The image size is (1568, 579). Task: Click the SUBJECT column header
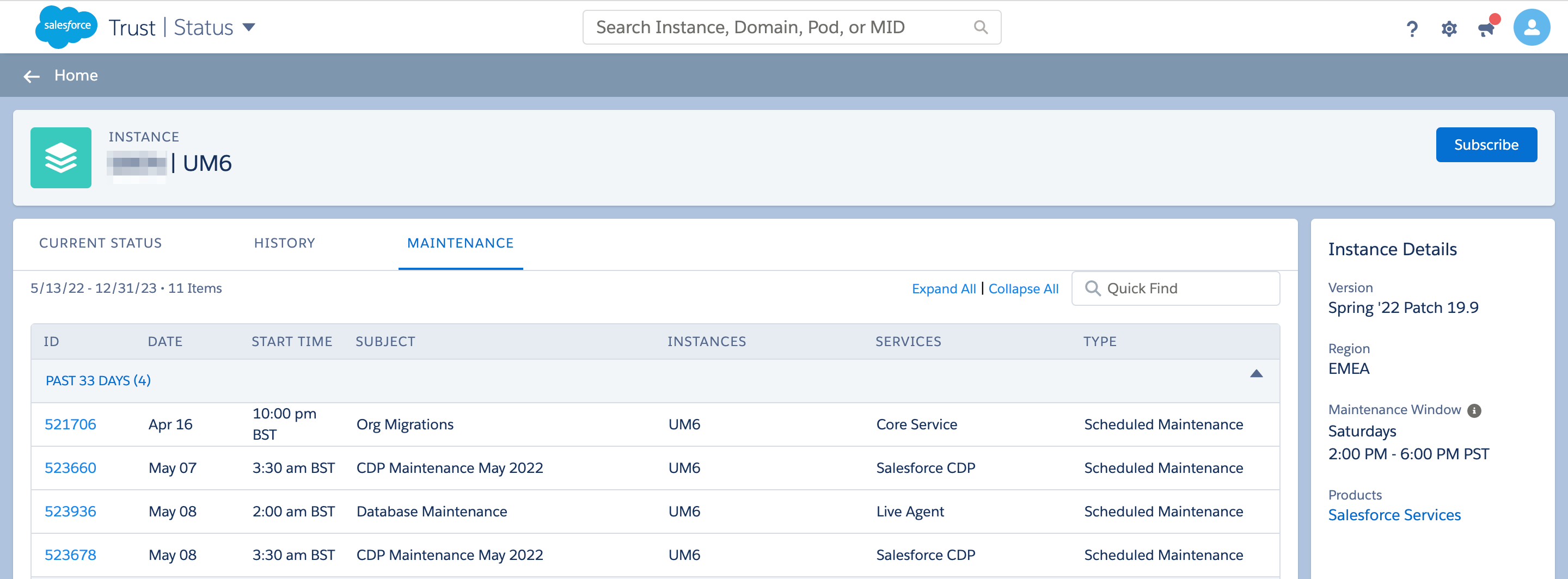385,342
